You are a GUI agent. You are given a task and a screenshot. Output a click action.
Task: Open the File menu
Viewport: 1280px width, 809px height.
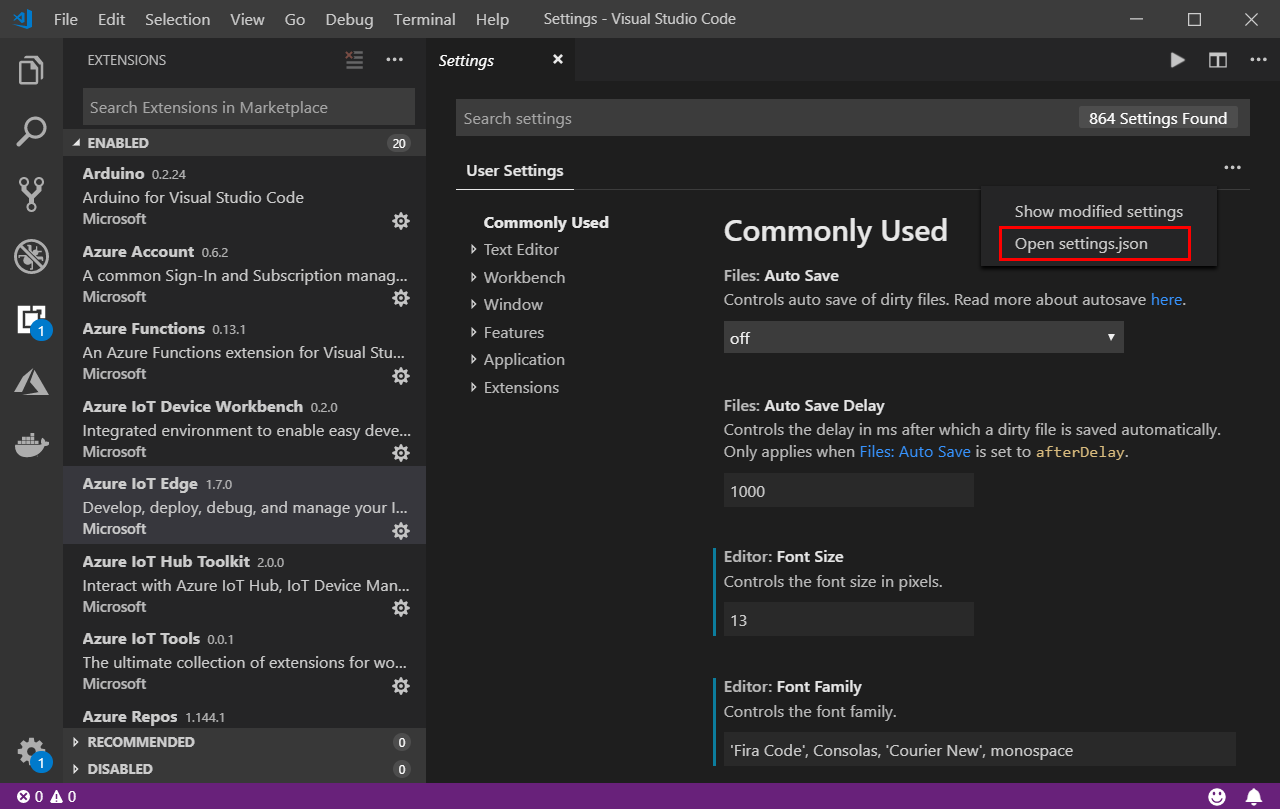pos(66,19)
